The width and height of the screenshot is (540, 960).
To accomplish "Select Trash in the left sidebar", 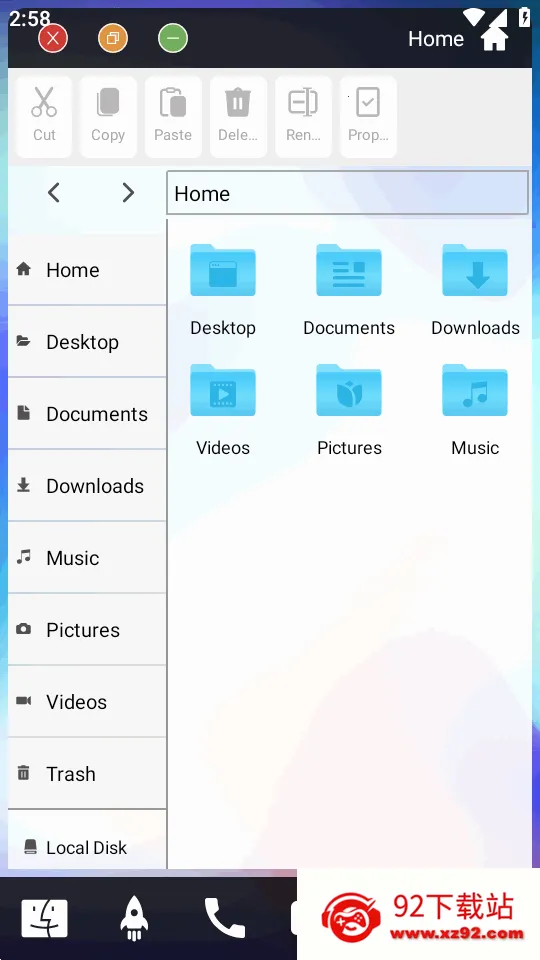I will point(87,774).
